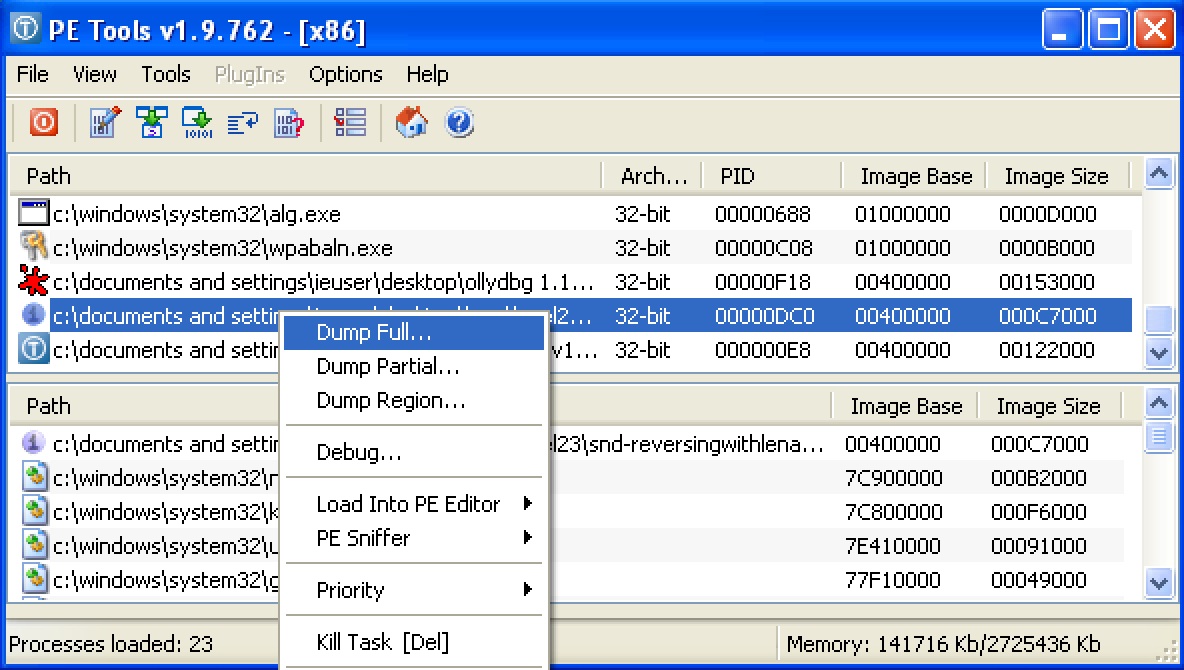Expand the Priority submenu
Screen dimensions: 1184x670
point(414,589)
